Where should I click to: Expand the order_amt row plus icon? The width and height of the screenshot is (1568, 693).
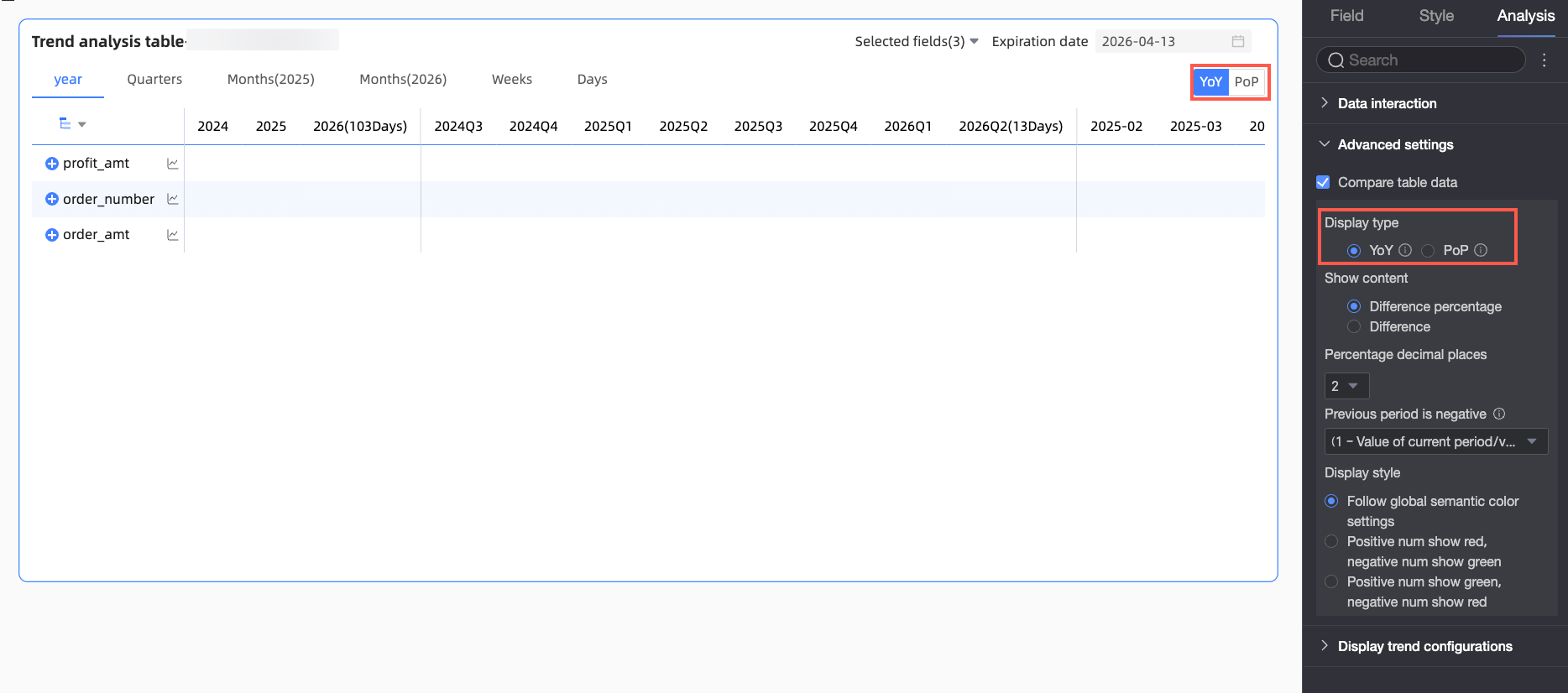[51, 235]
